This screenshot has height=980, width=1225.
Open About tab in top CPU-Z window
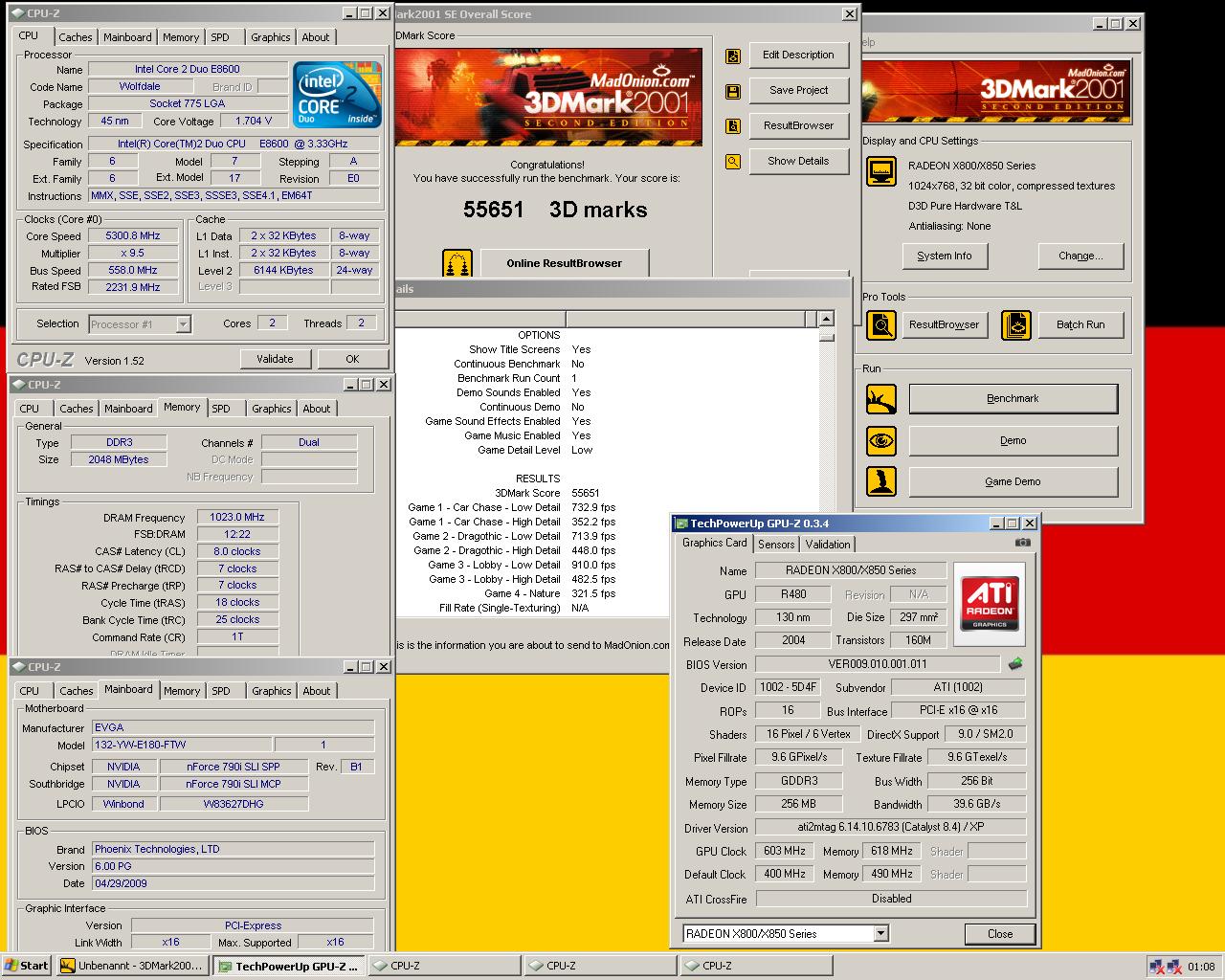316,37
